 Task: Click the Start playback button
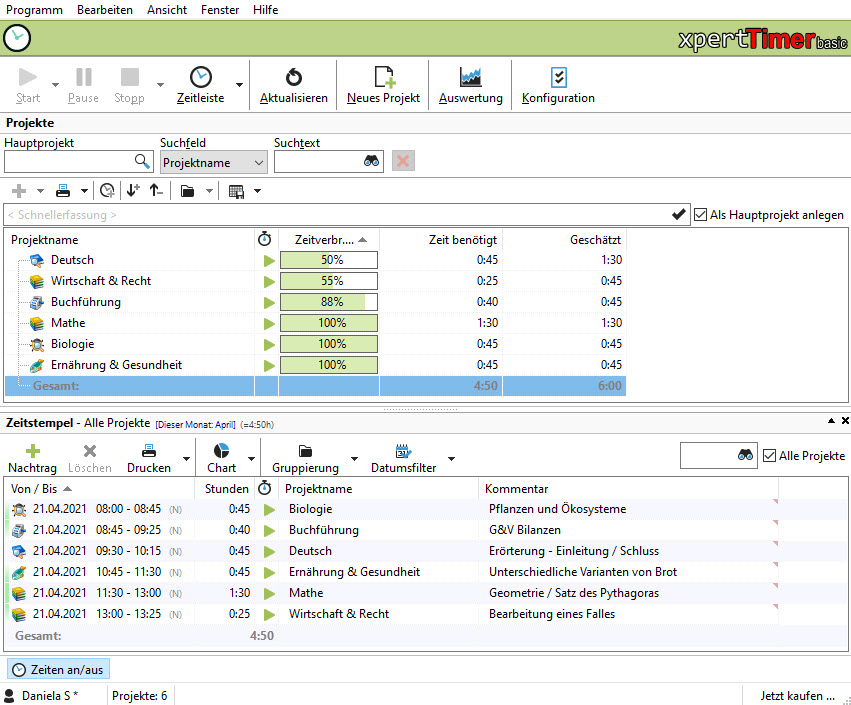[x=28, y=85]
